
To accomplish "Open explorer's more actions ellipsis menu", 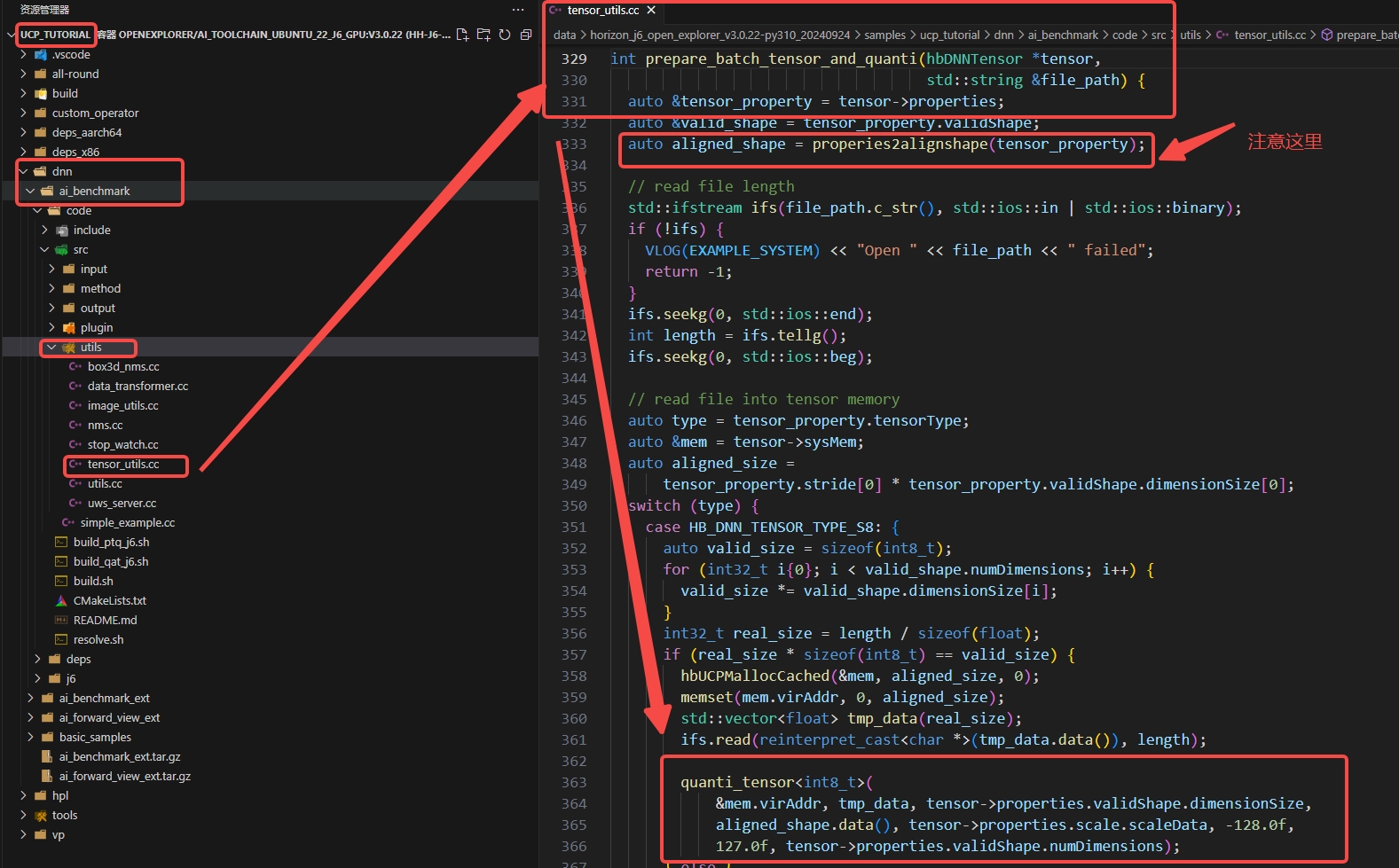I will 518,10.
